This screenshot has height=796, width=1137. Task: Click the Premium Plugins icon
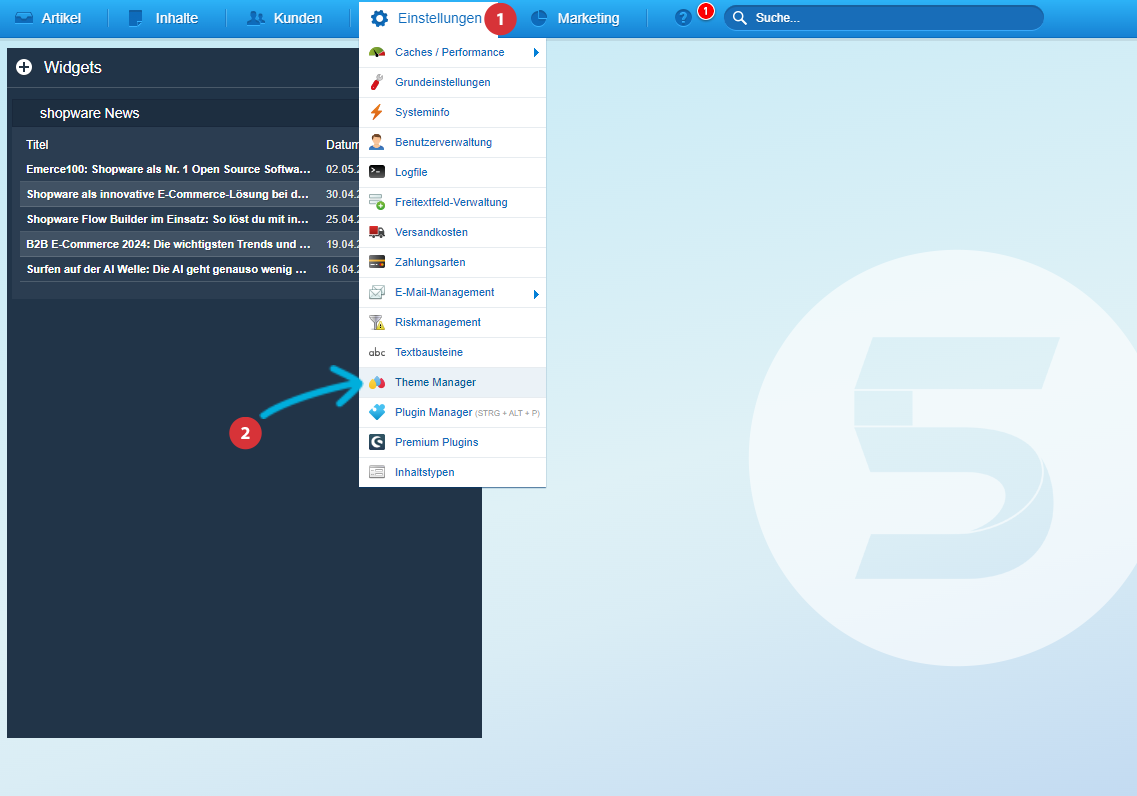[376, 442]
